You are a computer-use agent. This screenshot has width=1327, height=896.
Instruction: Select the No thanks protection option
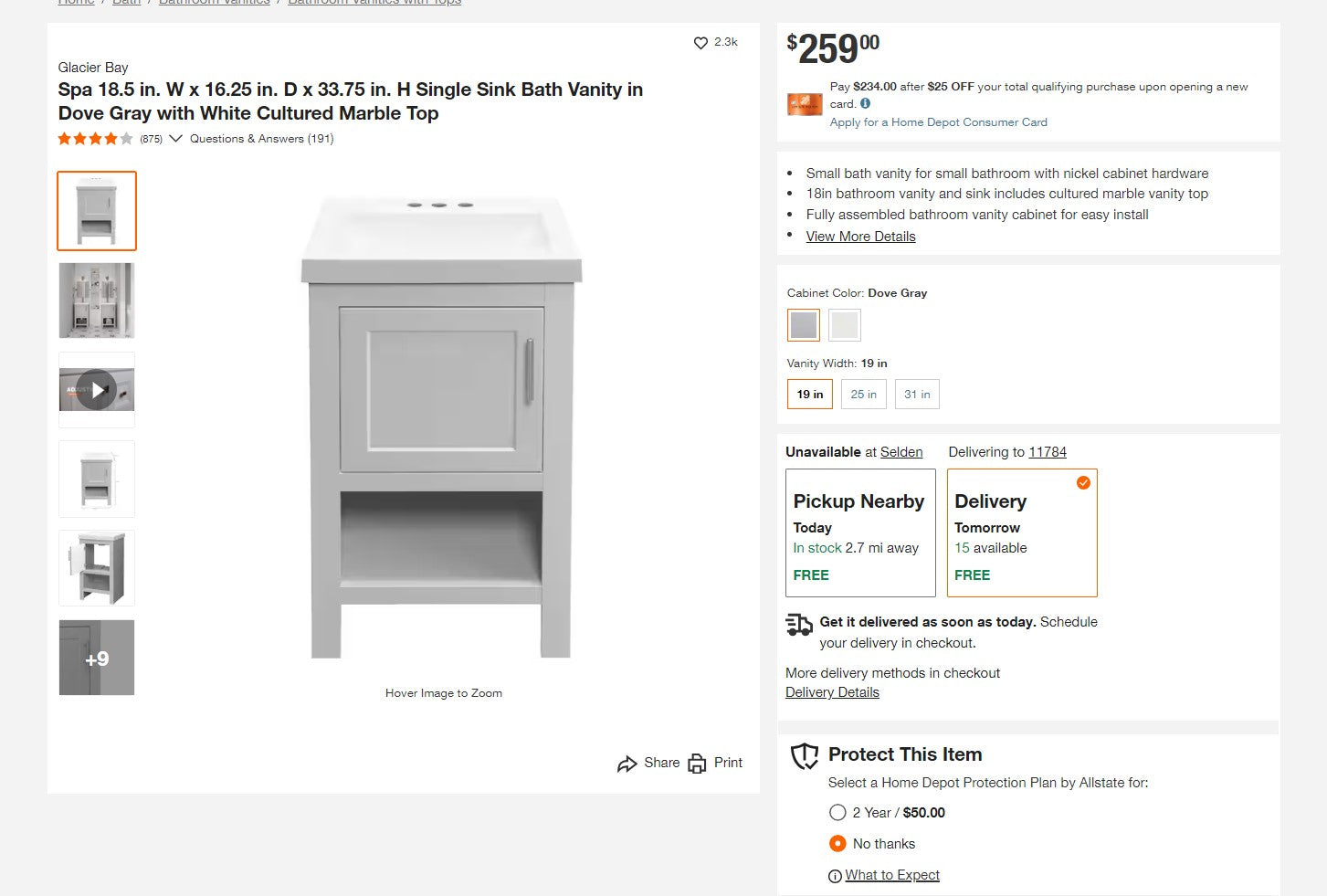point(837,843)
